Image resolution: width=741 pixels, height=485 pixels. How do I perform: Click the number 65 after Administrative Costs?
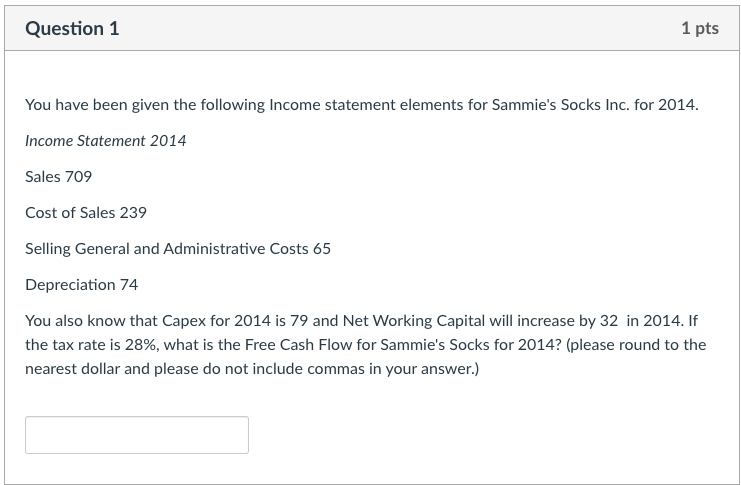[x=322, y=249]
